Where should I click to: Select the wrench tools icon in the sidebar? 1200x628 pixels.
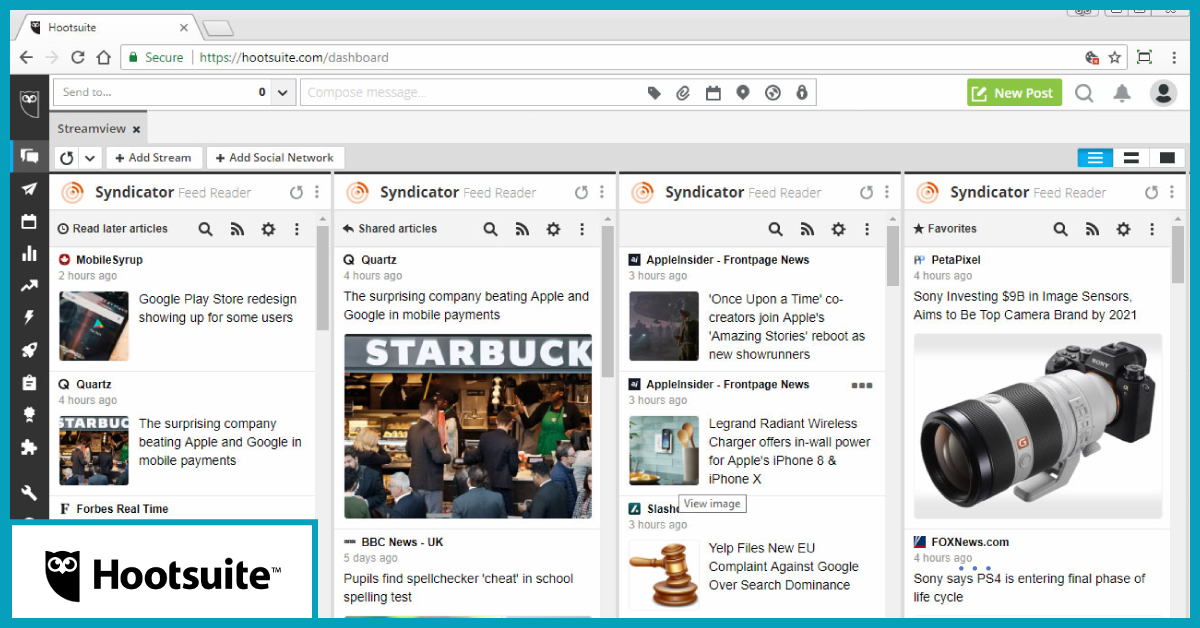pos(29,492)
